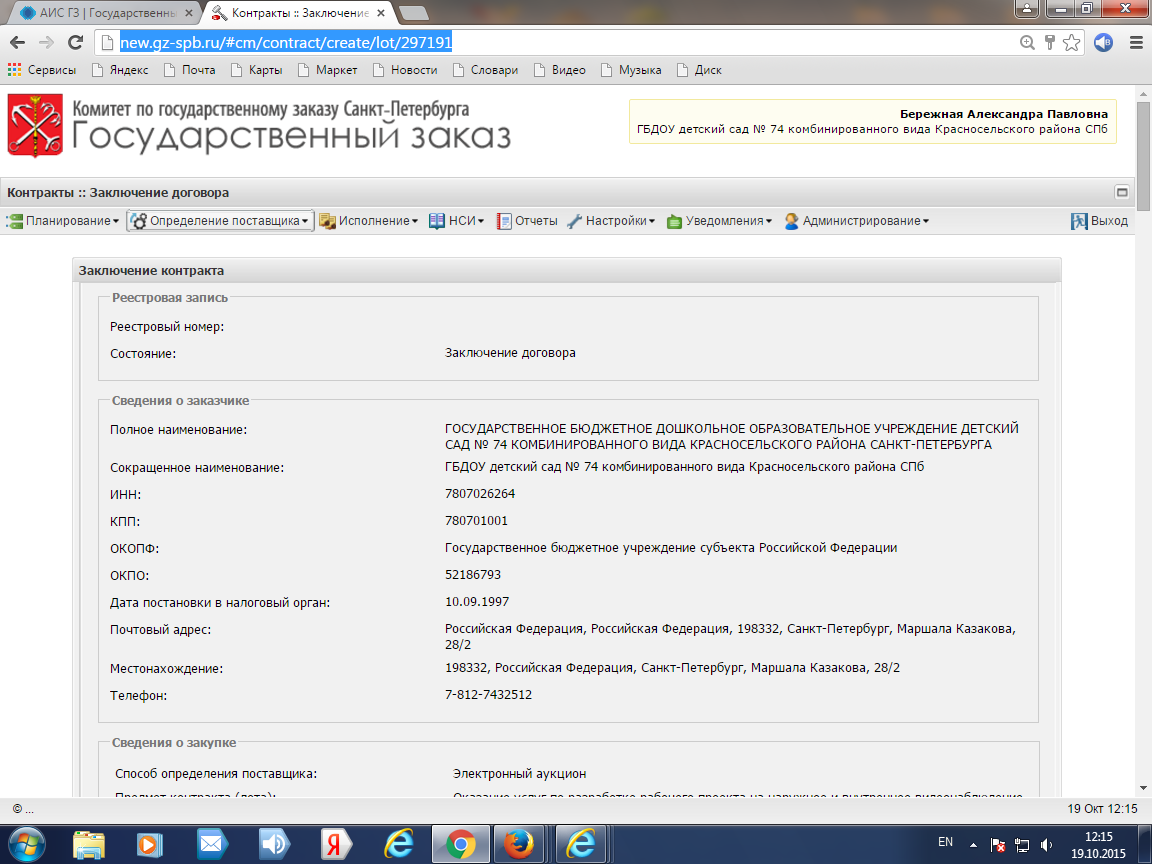This screenshot has width=1152, height=864.
Task: Show hidden tray icons arrow
Action: (x=973, y=845)
